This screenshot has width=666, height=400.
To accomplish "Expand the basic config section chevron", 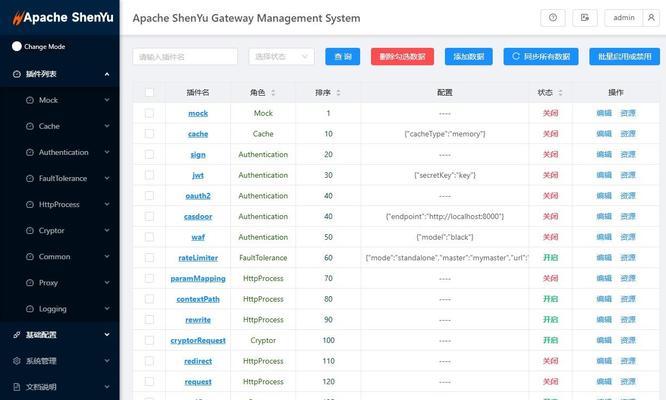I will point(107,335).
